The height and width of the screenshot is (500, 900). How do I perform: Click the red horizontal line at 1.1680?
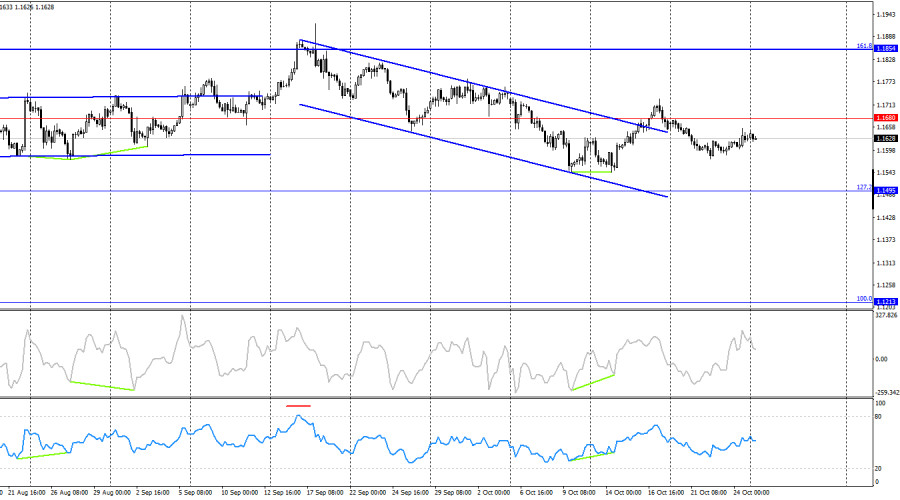[x=400, y=118]
